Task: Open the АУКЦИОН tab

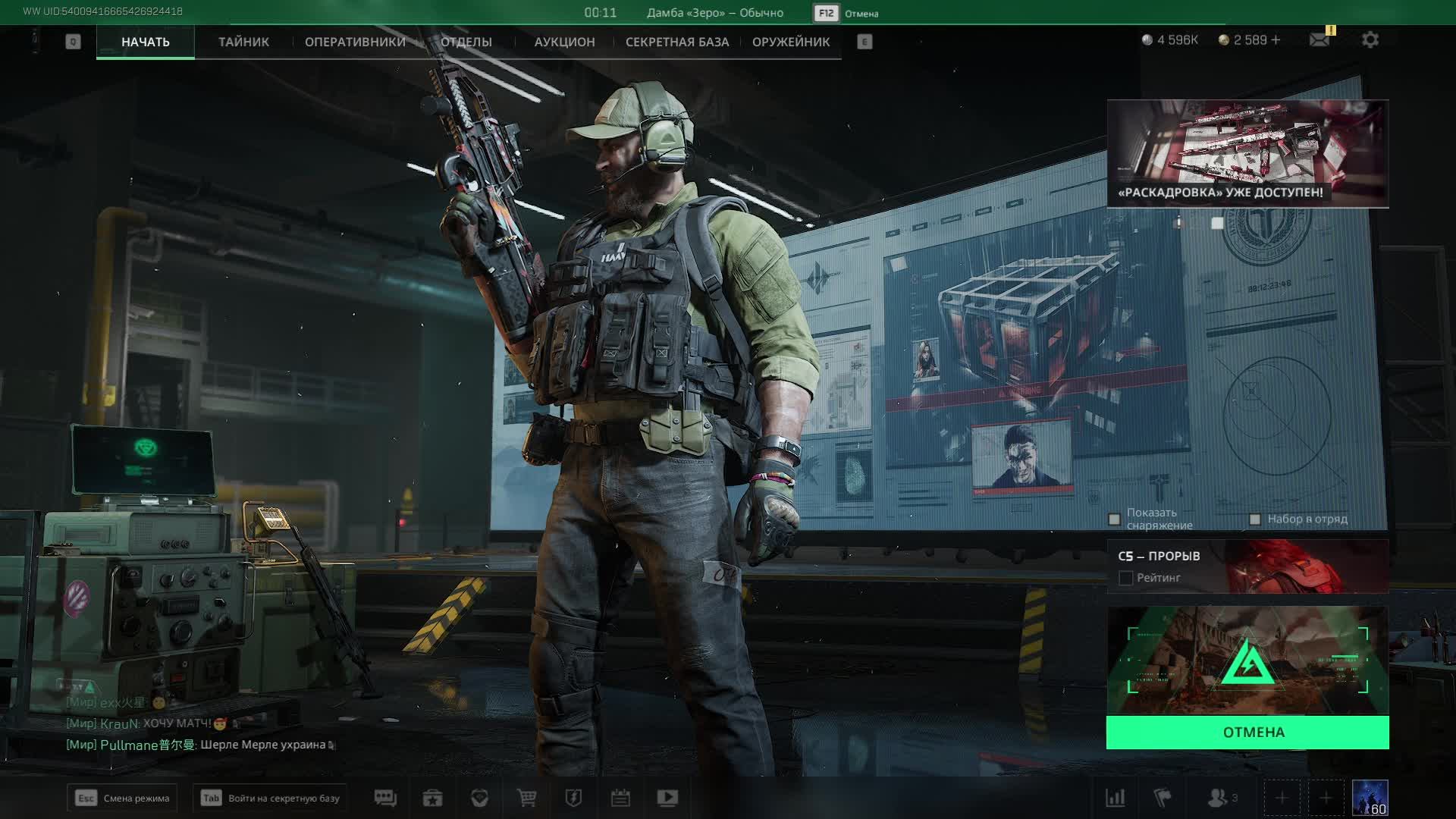Action: click(564, 42)
